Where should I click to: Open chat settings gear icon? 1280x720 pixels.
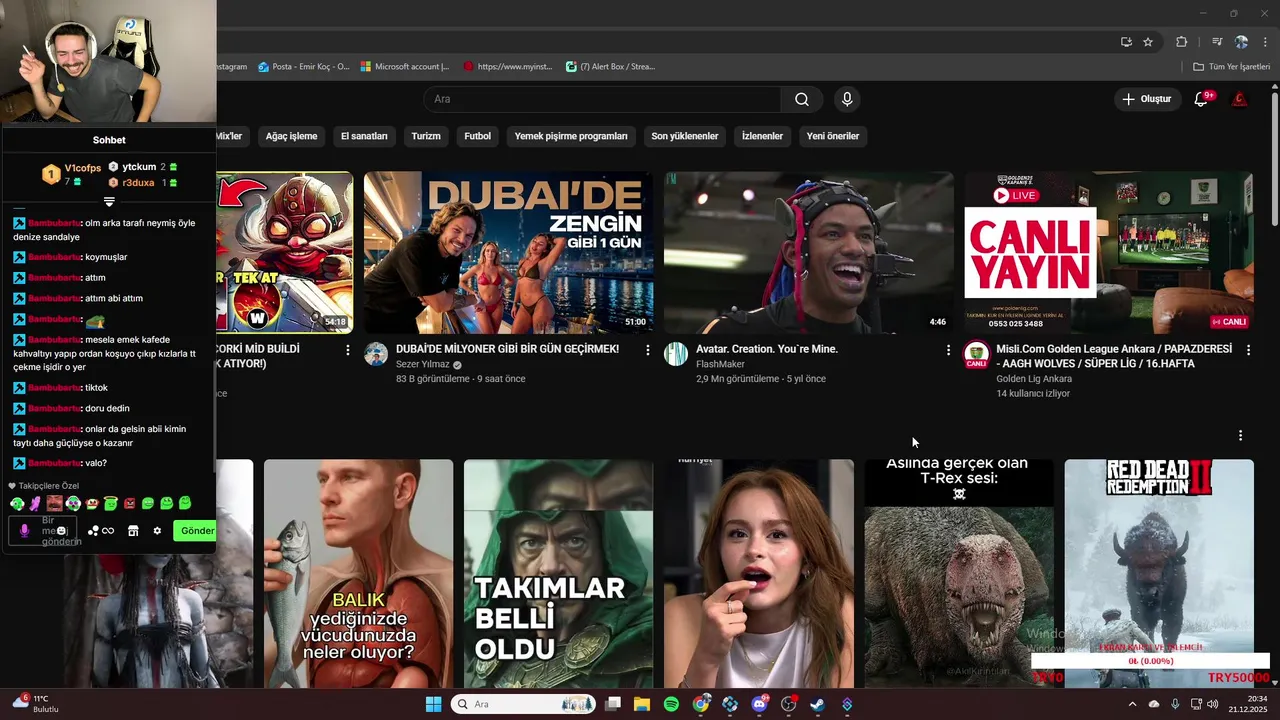[x=157, y=531]
